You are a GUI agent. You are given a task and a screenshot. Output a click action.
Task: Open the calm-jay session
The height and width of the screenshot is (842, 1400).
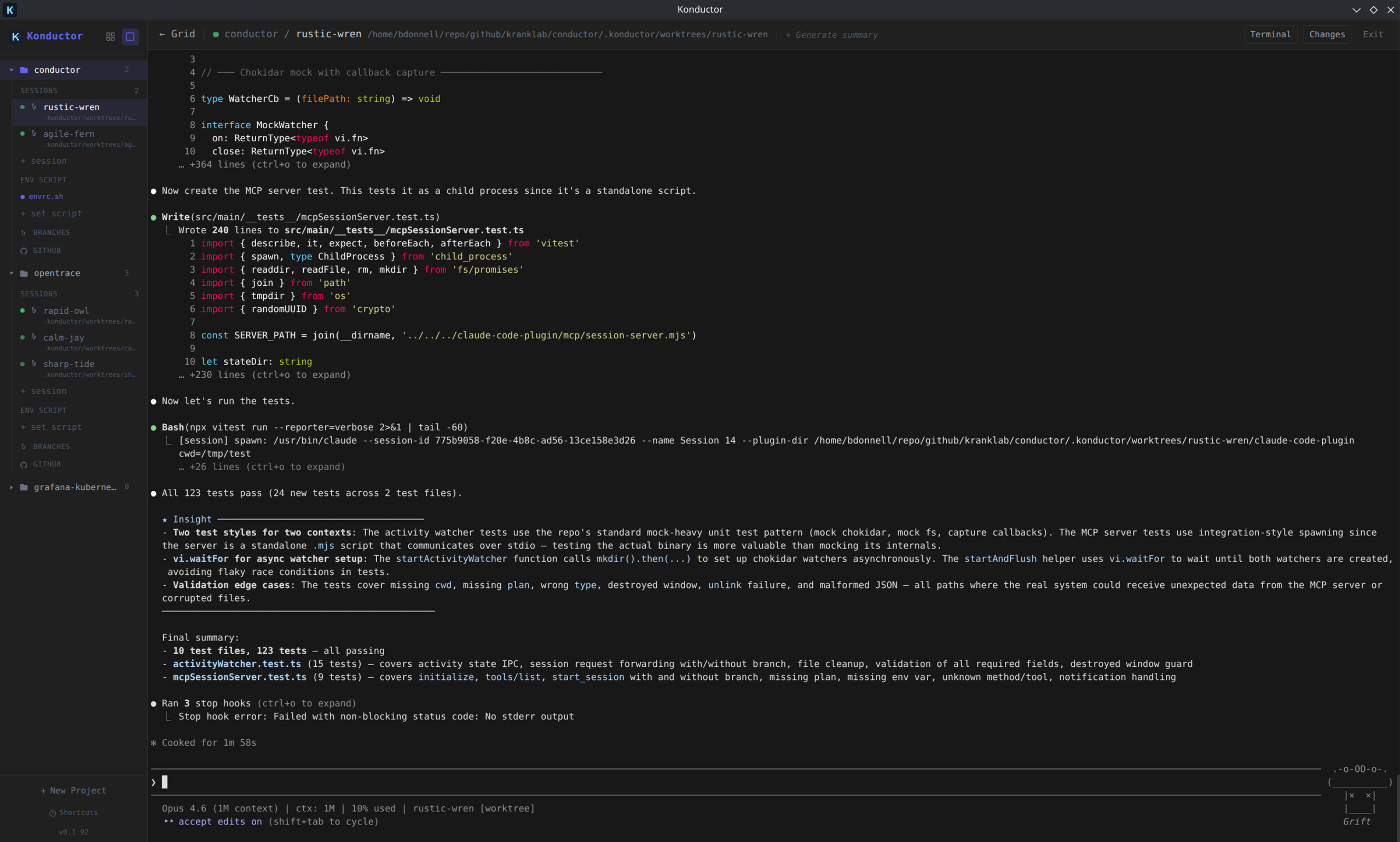click(x=79, y=342)
